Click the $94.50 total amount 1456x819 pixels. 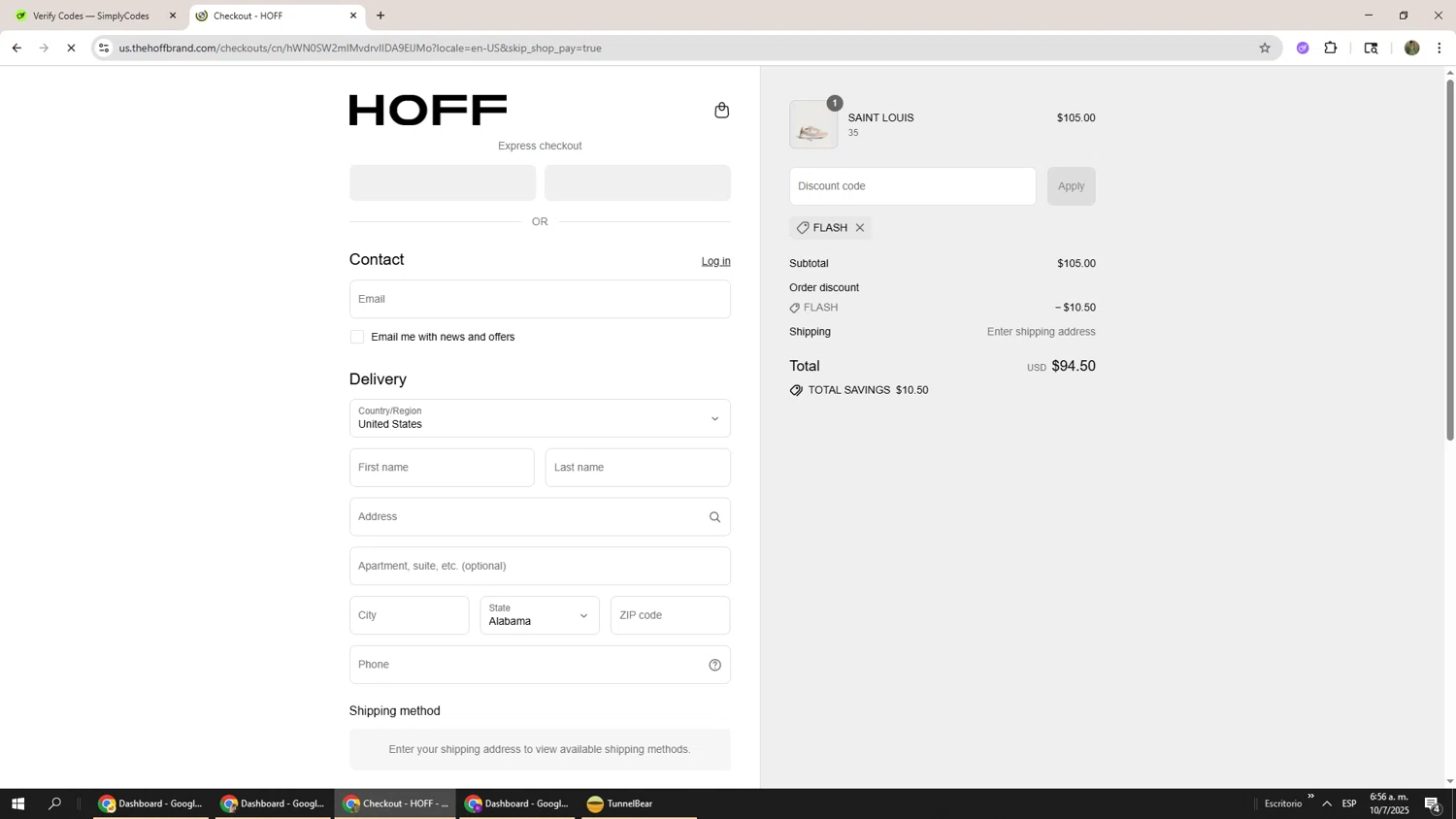coord(1074,366)
